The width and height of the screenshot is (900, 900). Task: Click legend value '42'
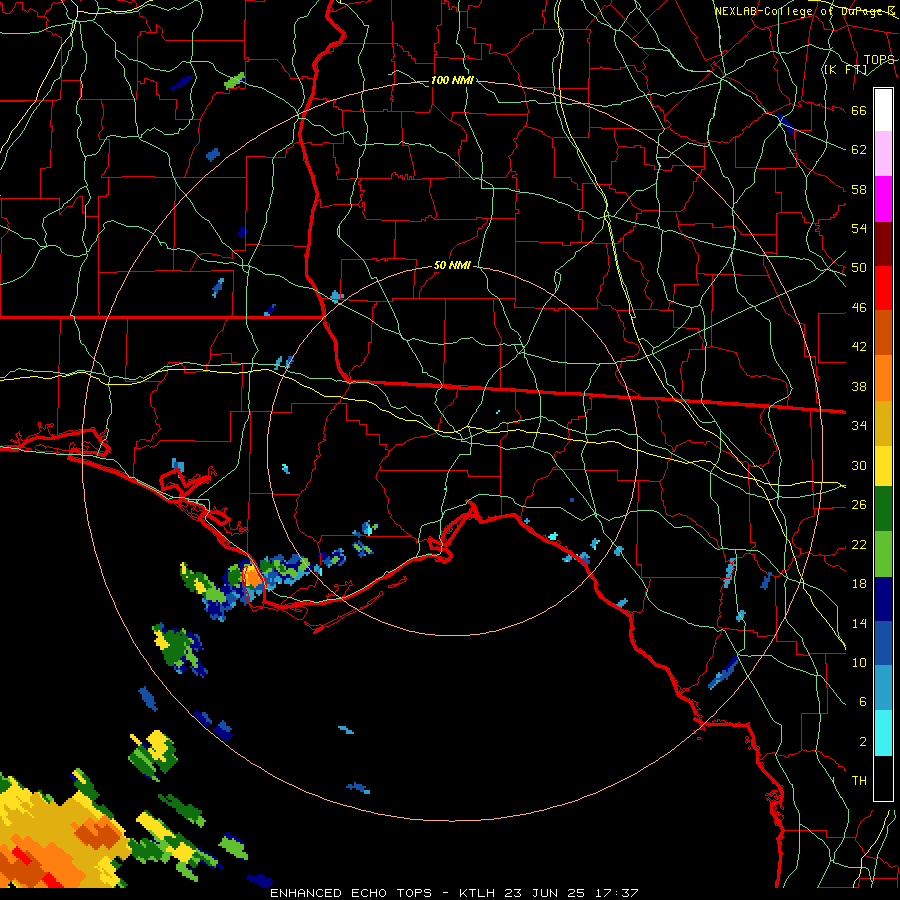[859, 347]
